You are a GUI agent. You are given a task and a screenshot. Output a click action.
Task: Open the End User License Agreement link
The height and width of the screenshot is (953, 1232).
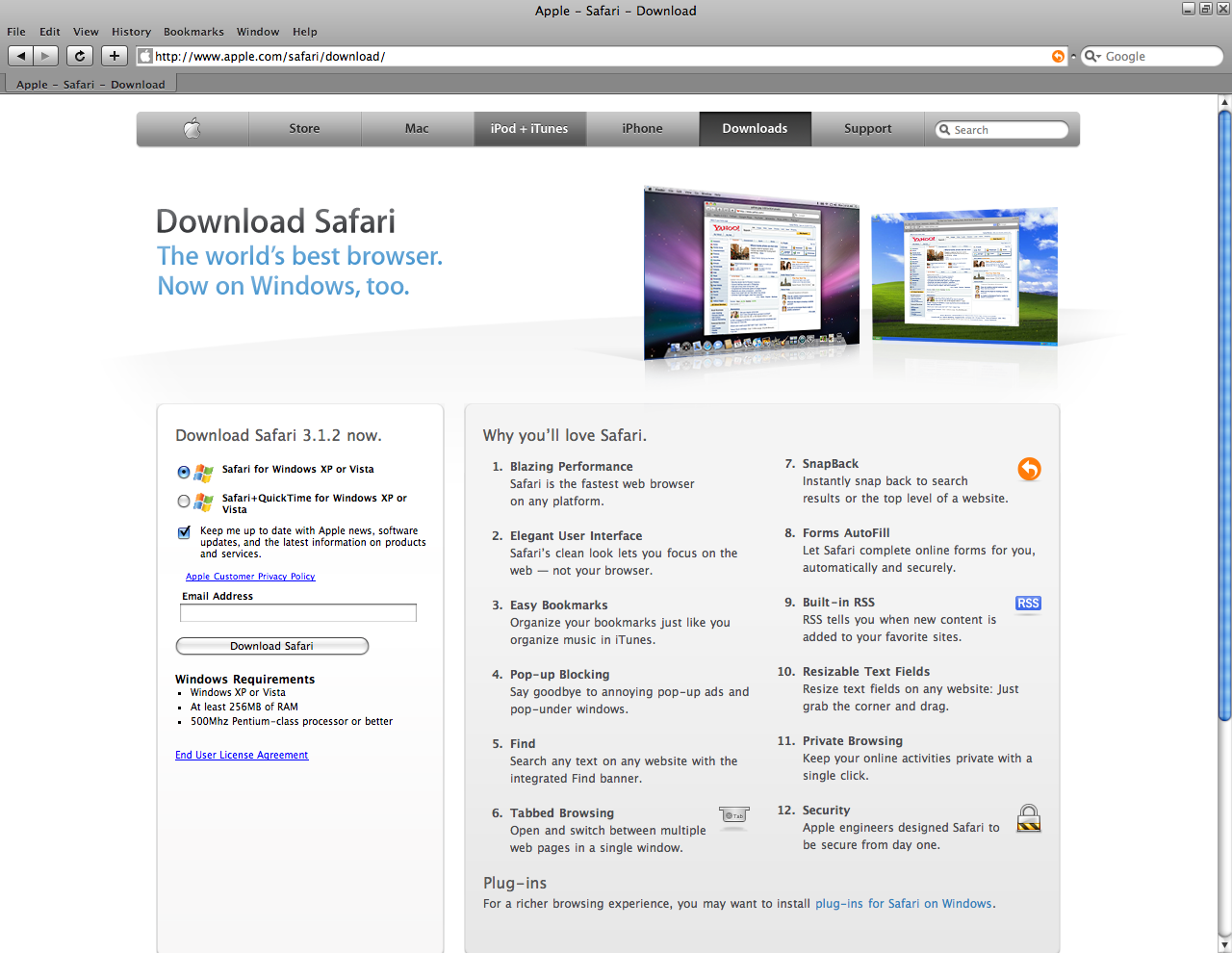pos(242,755)
